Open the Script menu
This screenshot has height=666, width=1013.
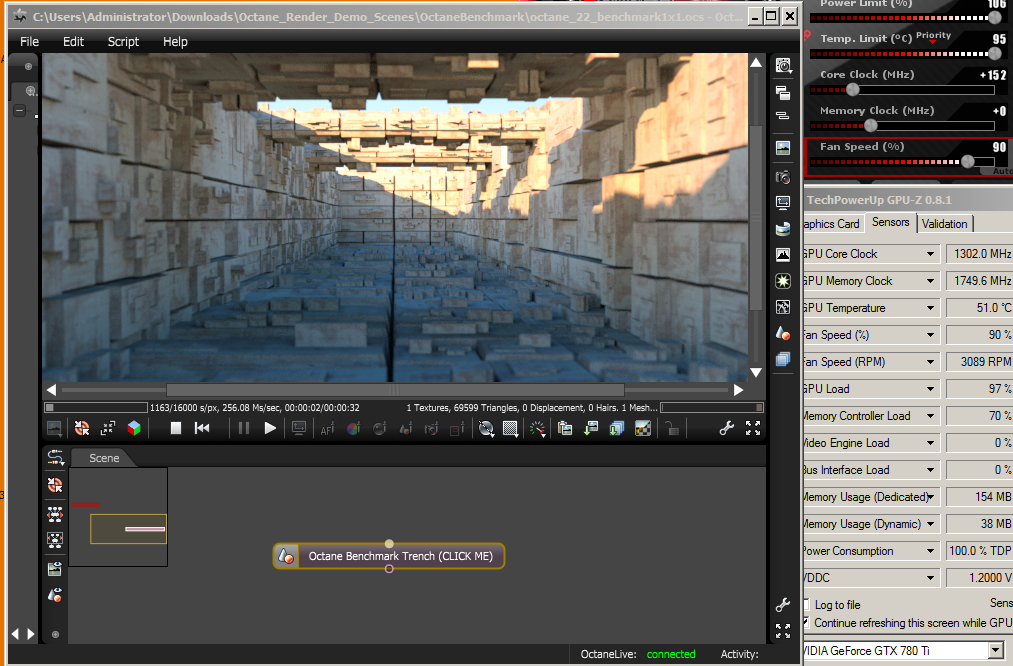click(123, 41)
